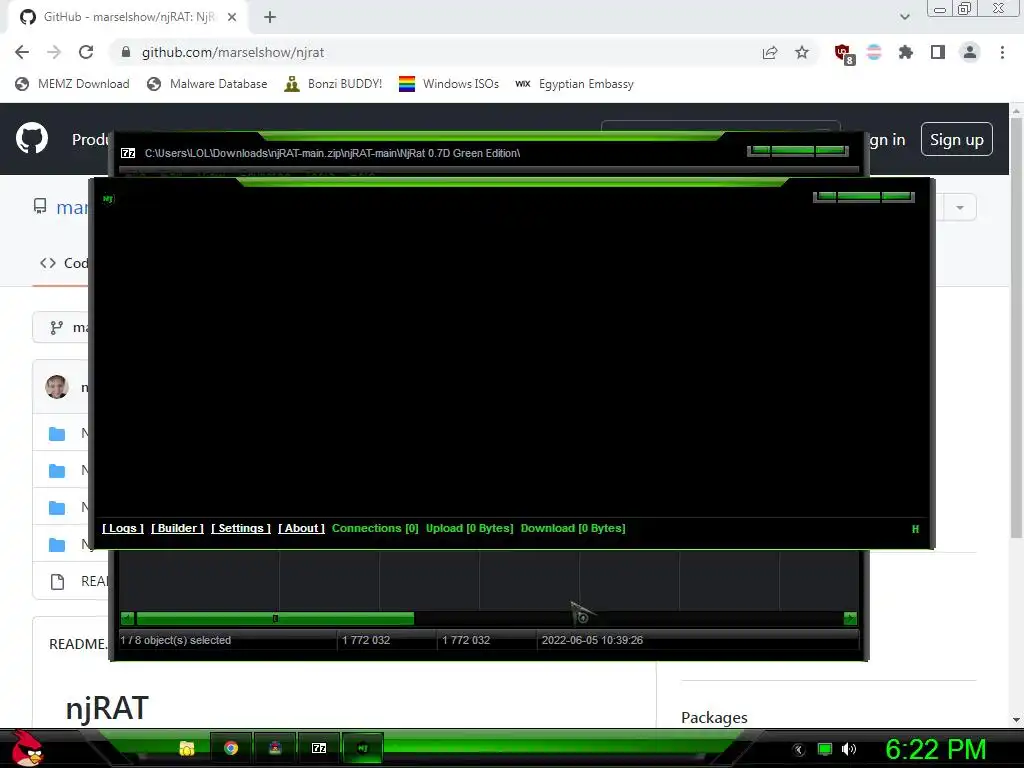Click Upload [0 Bytes] status text
Screen dimensions: 1024x768
coord(470,528)
